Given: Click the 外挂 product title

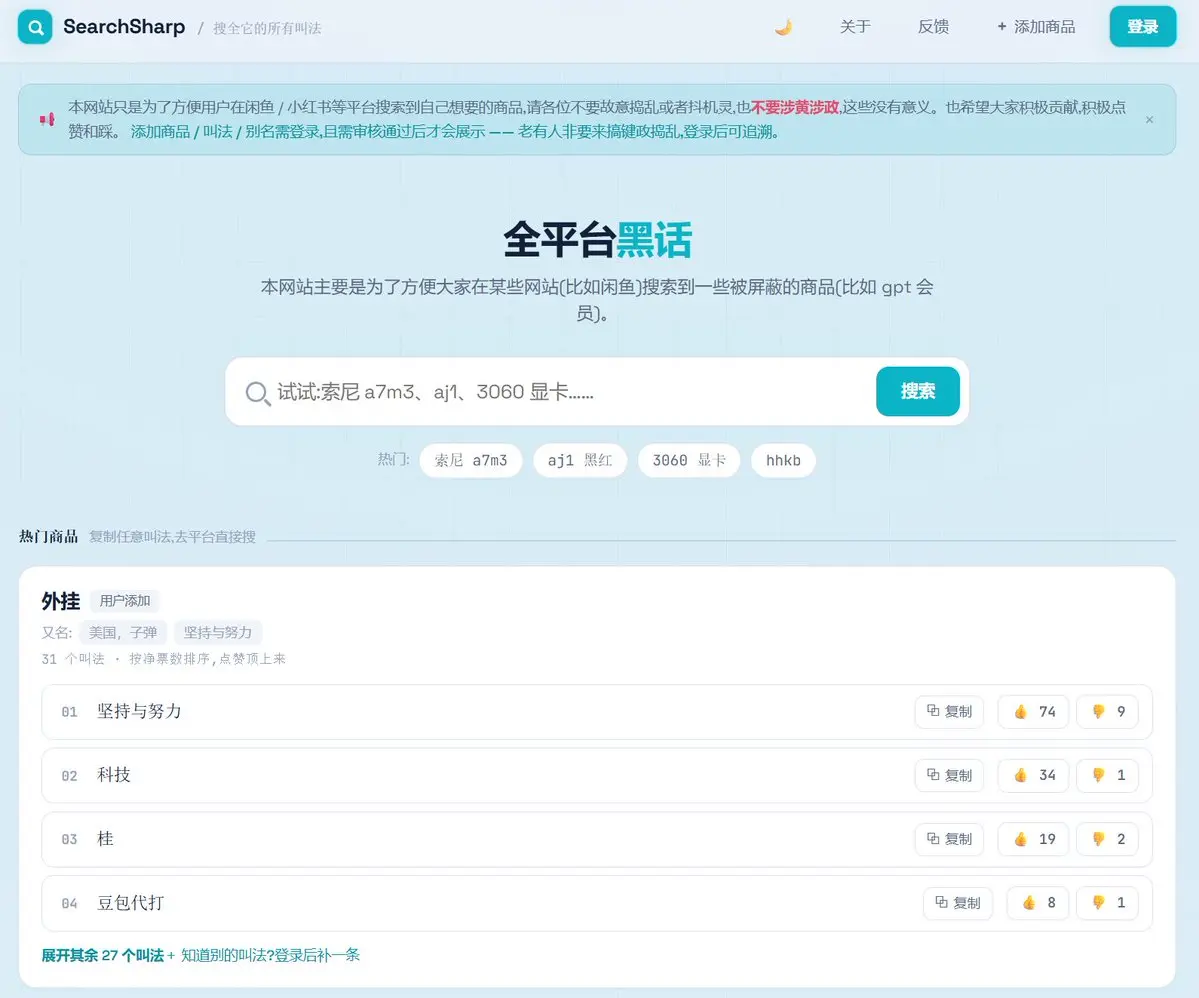Looking at the screenshot, I should (60, 601).
